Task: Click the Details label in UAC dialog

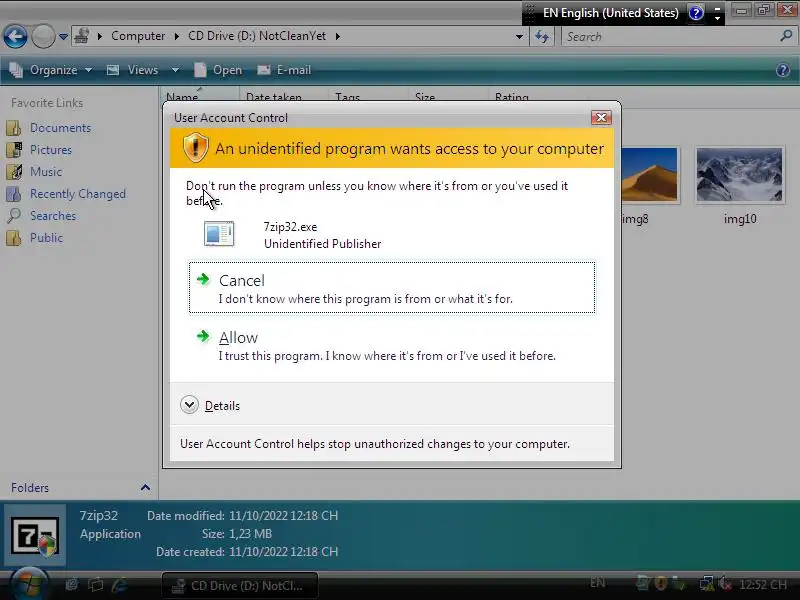Action: [222, 406]
